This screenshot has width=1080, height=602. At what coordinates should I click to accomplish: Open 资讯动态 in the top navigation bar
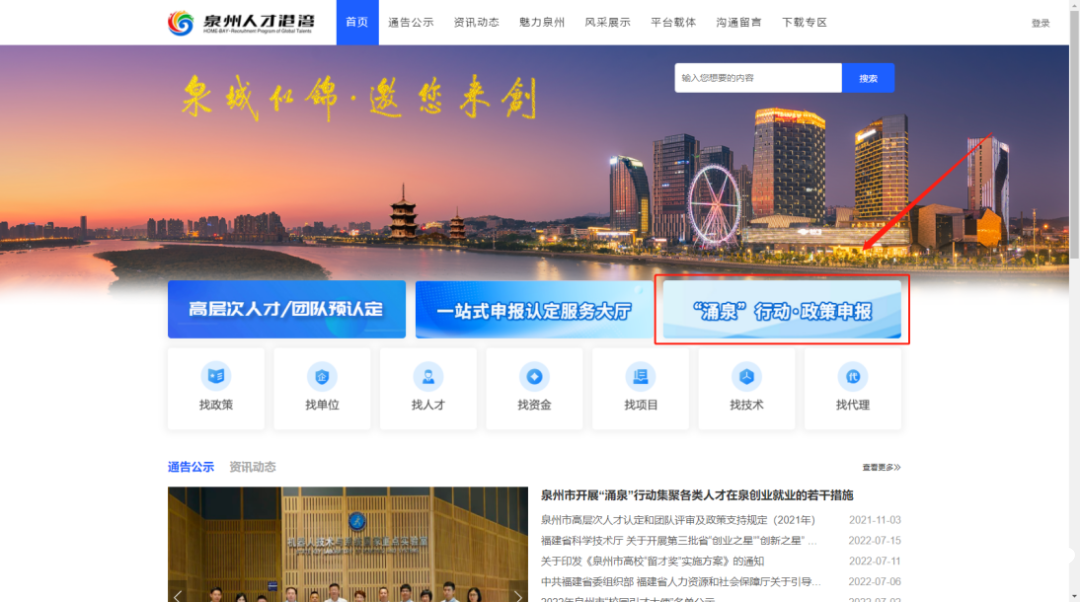tap(476, 22)
